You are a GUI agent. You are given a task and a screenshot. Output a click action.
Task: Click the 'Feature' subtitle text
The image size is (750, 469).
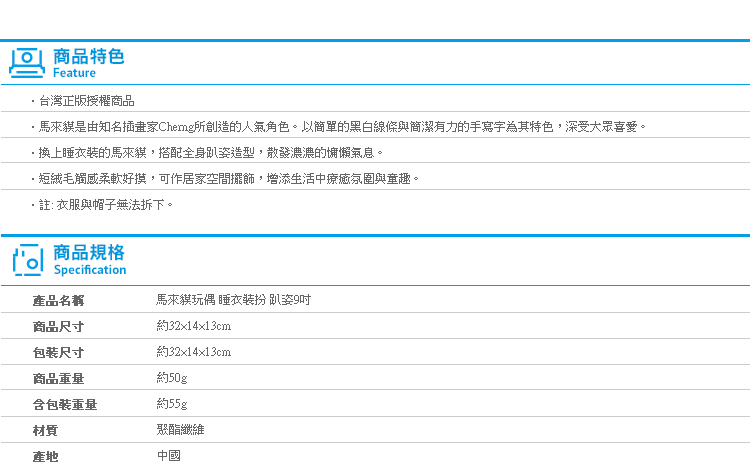click(74, 73)
